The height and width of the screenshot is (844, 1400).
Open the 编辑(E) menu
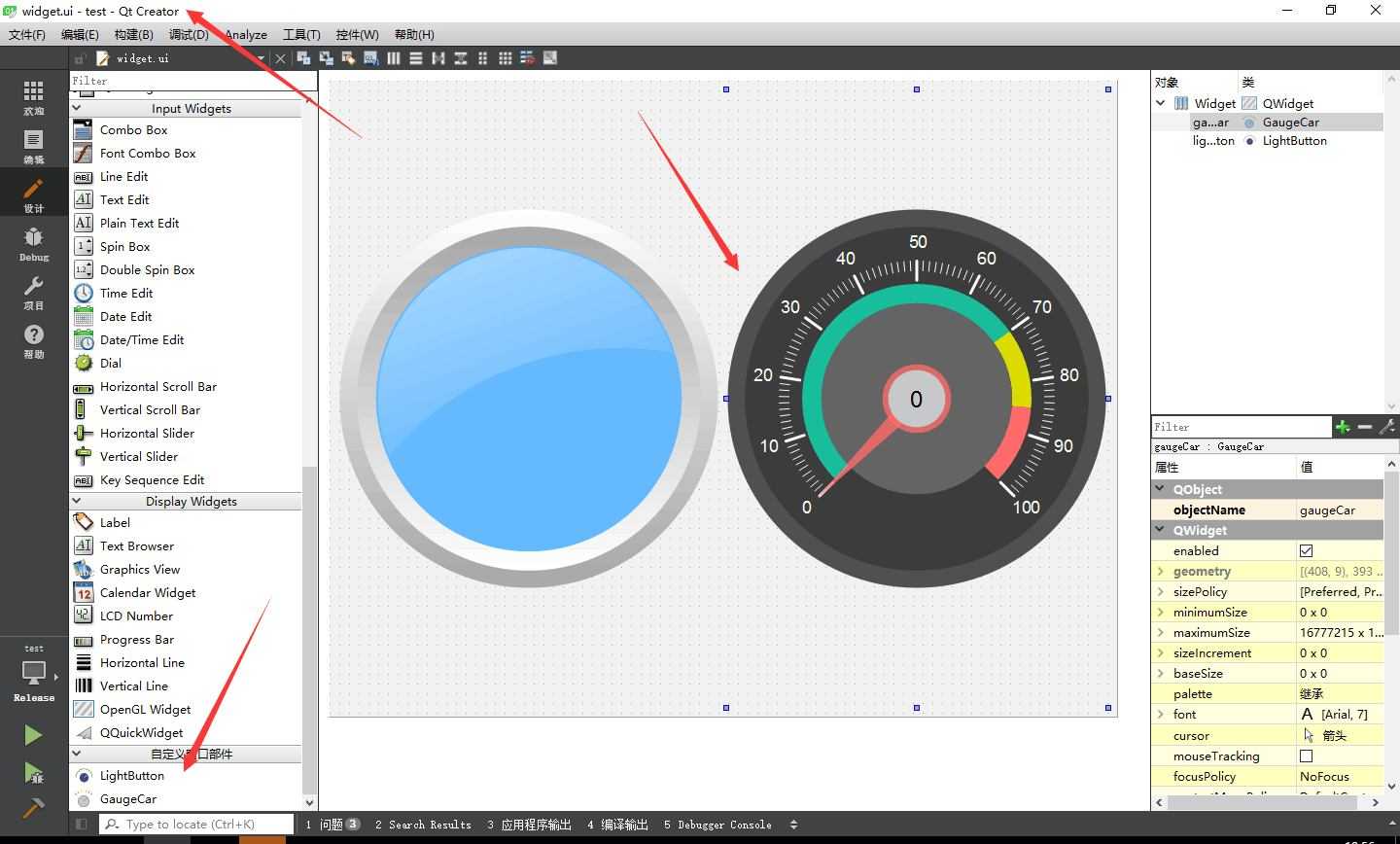80,34
